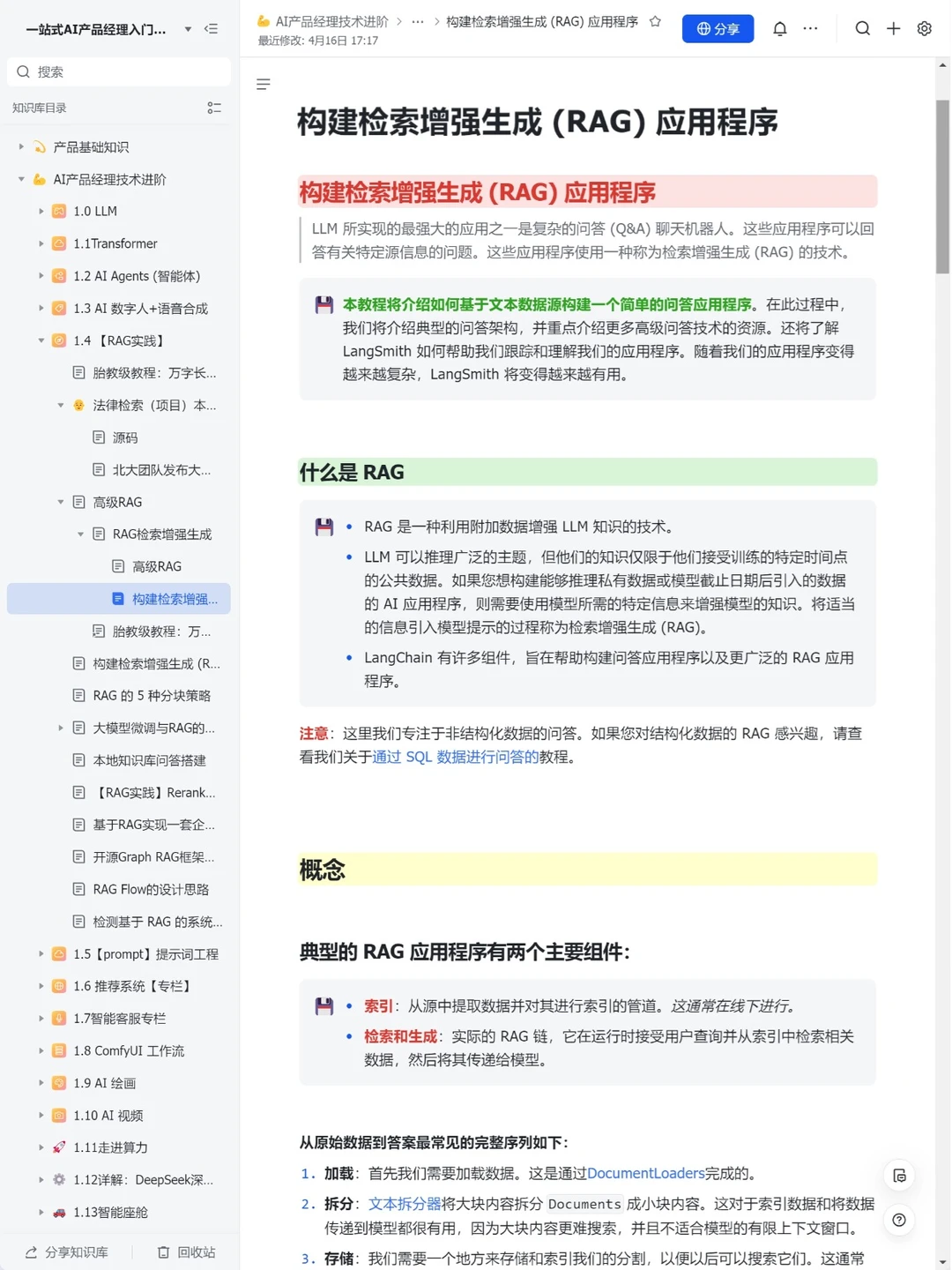Click the plus icon to create new
Viewport: 952px width, 1270px height.
pos(894,29)
